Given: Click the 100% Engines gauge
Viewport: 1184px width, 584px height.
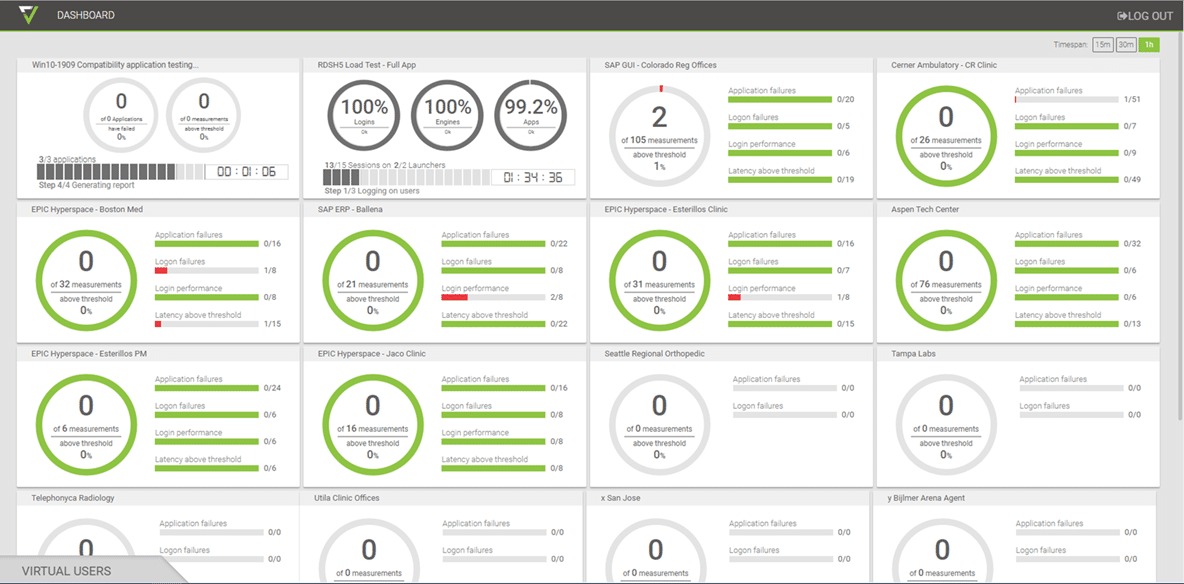Looking at the screenshot, I should click(448, 115).
